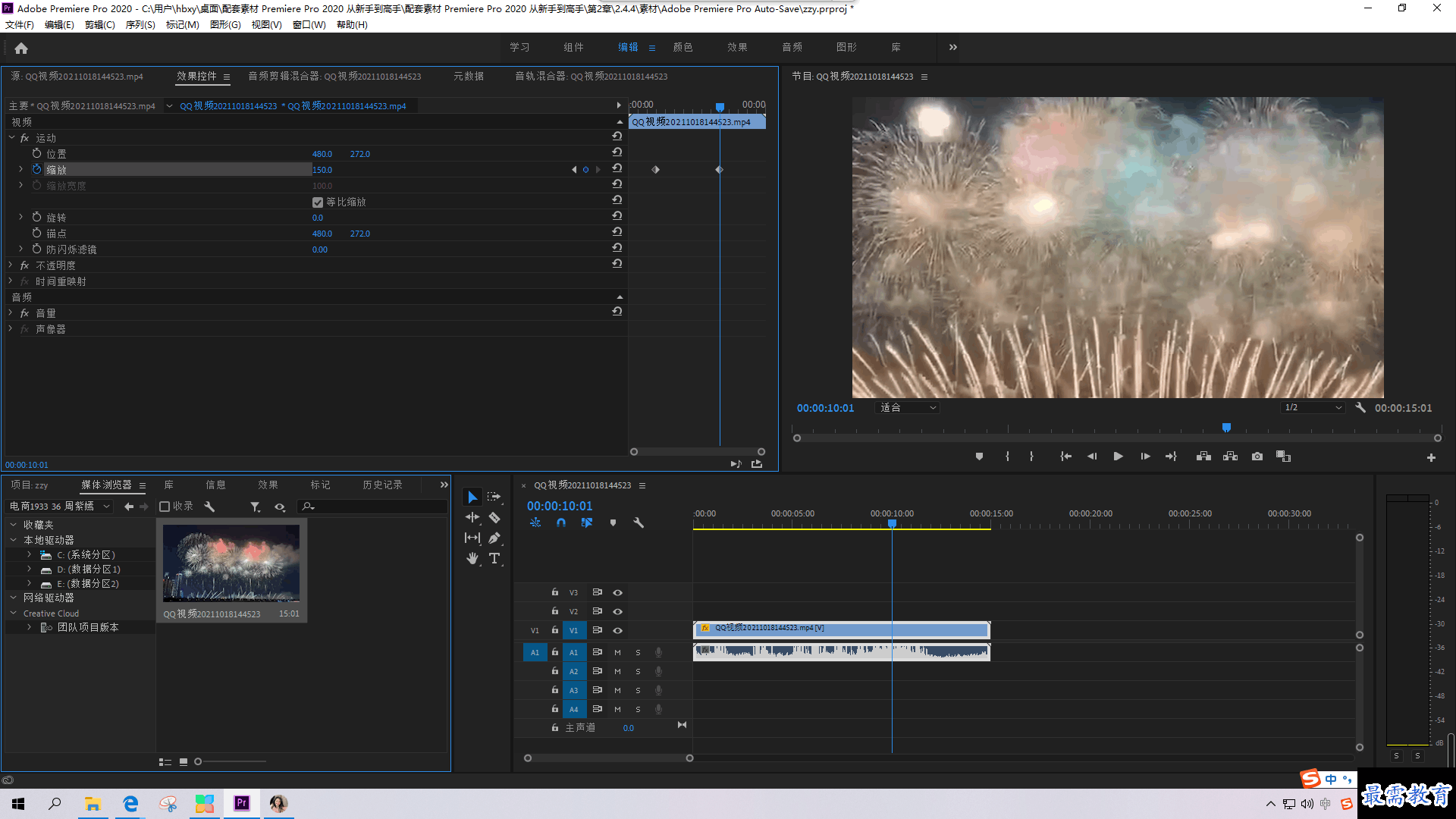
Task: Add marker in Program monitor
Action: pos(979,457)
